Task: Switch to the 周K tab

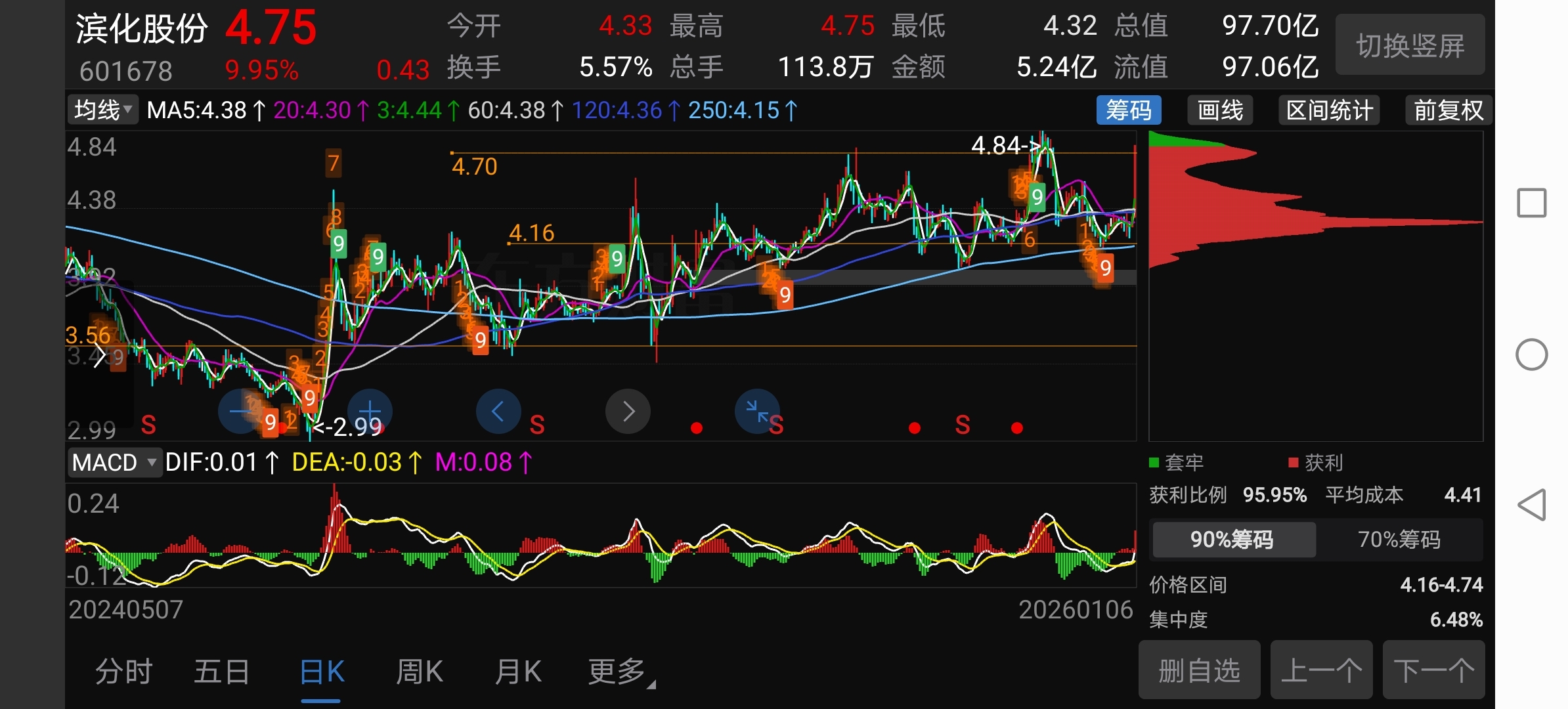Action: tap(420, 672)
